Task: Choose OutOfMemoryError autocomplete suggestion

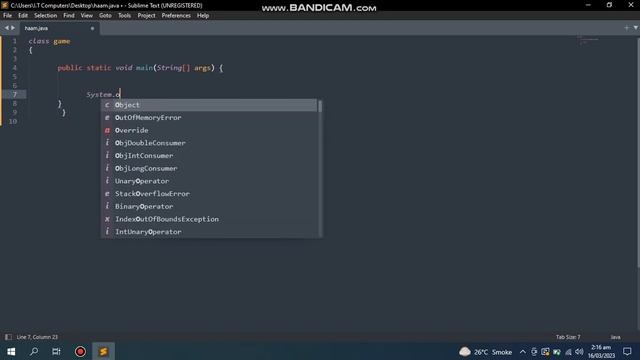Action: [209, 118]
